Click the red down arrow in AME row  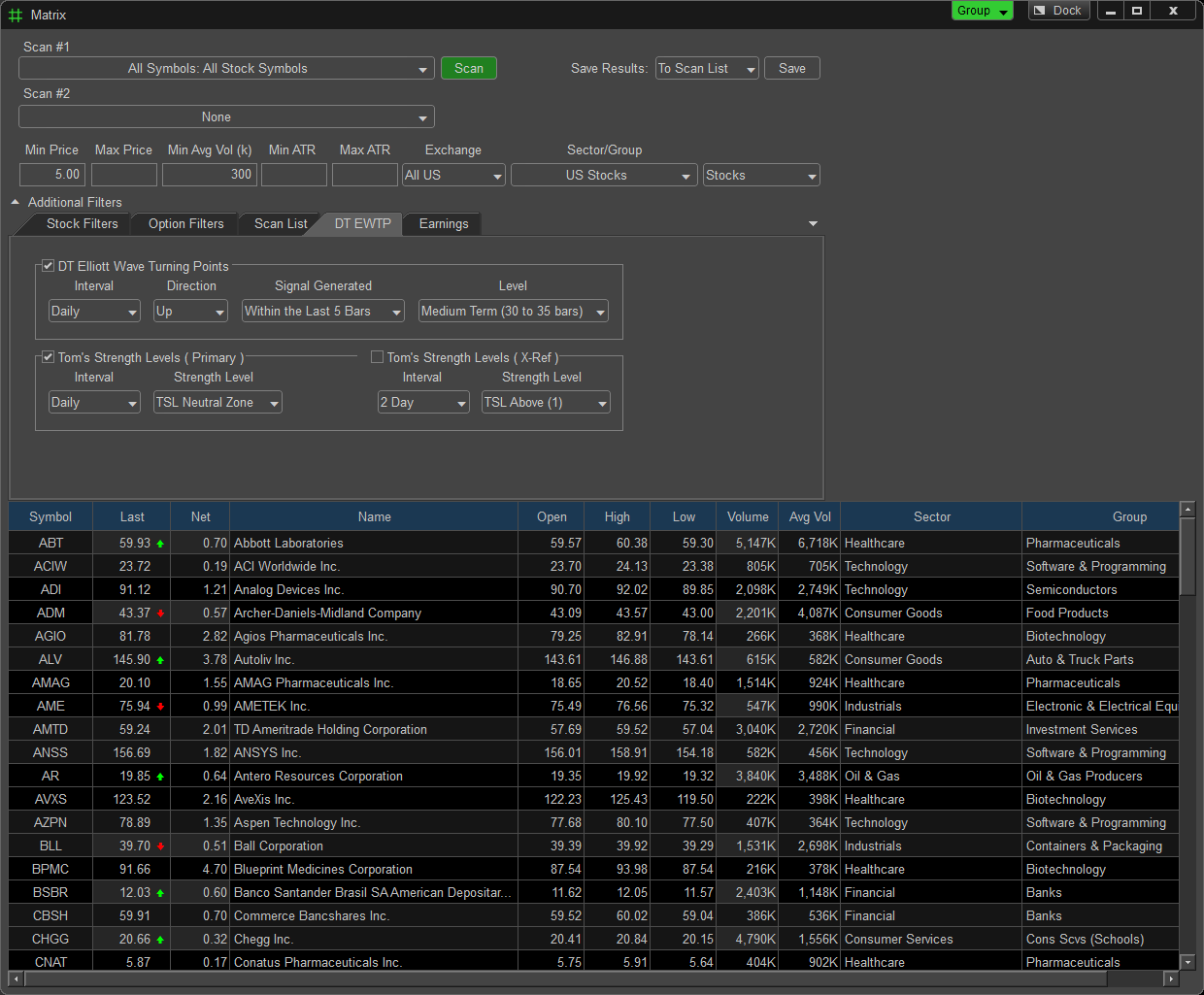pos(160,707)
